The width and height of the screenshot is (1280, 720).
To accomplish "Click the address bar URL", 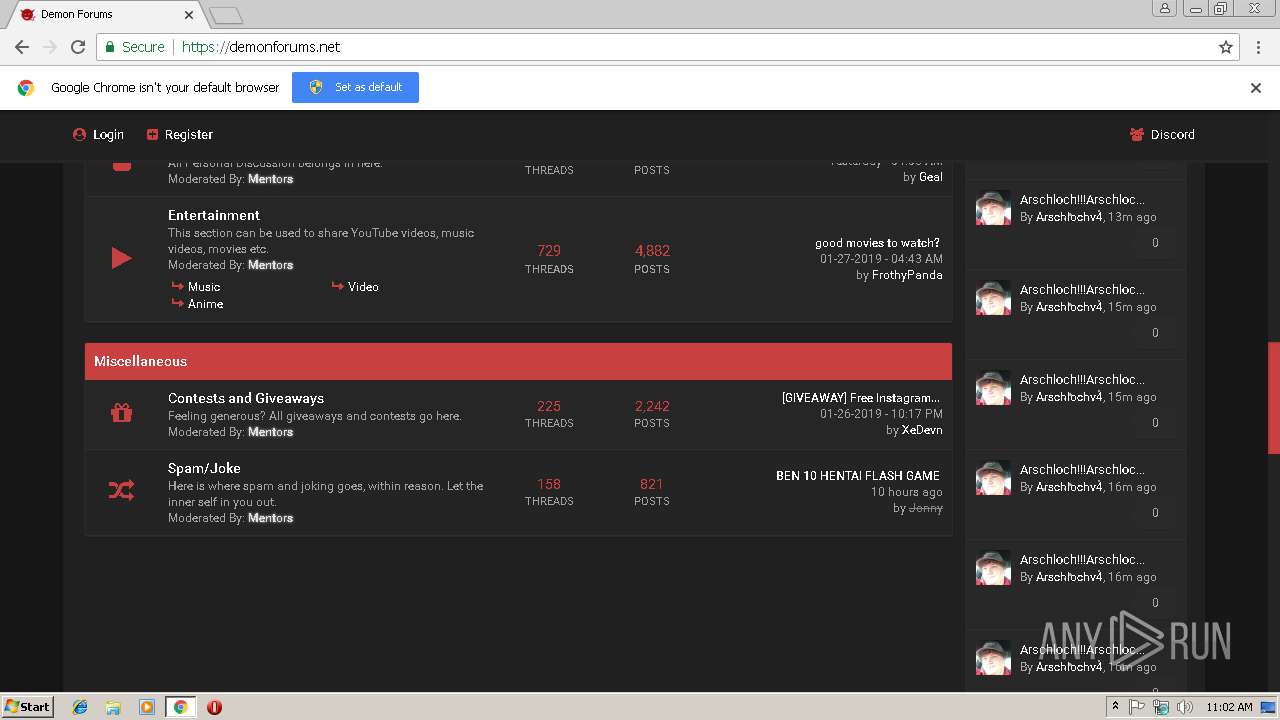I will click(x=261, y=47).
